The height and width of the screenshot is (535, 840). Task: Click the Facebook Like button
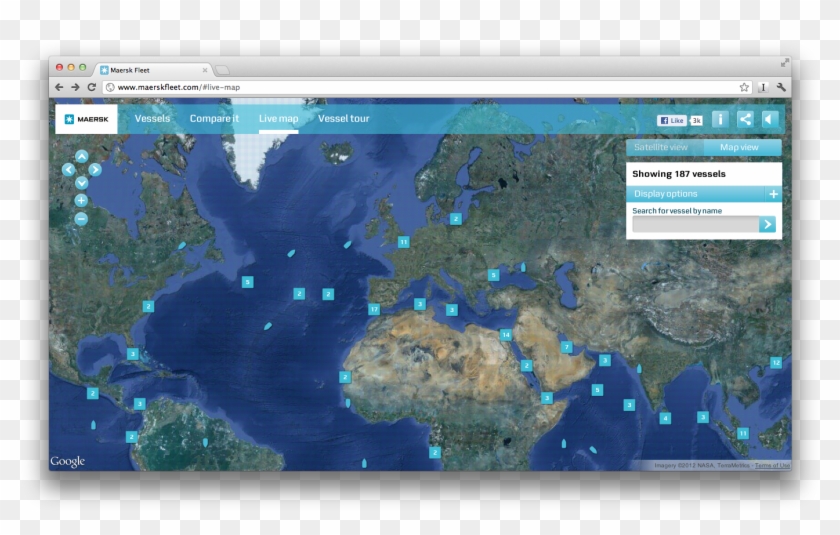(x=672, y=120)
